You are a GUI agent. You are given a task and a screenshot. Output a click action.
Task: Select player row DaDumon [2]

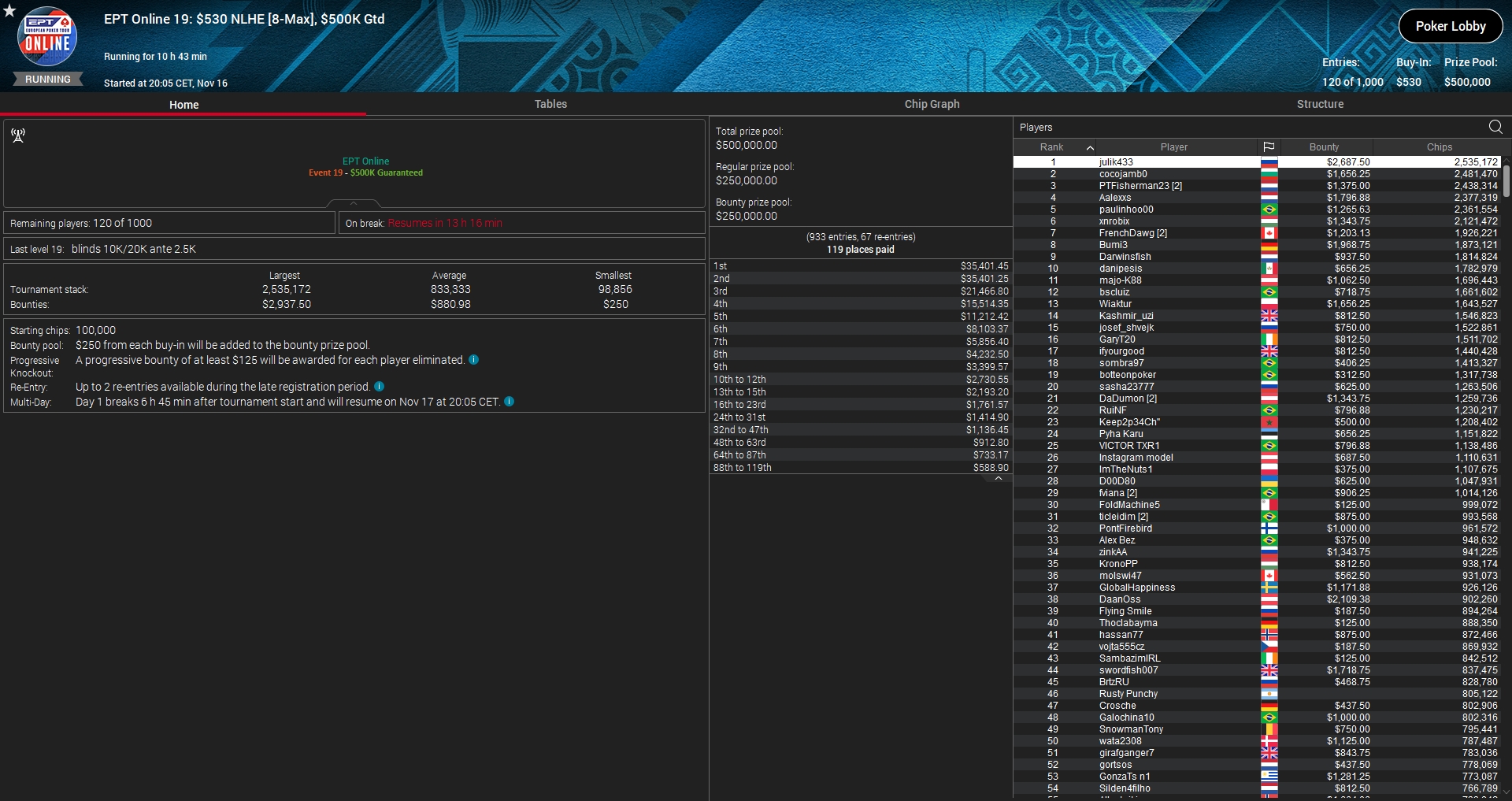coord(1257,399)
